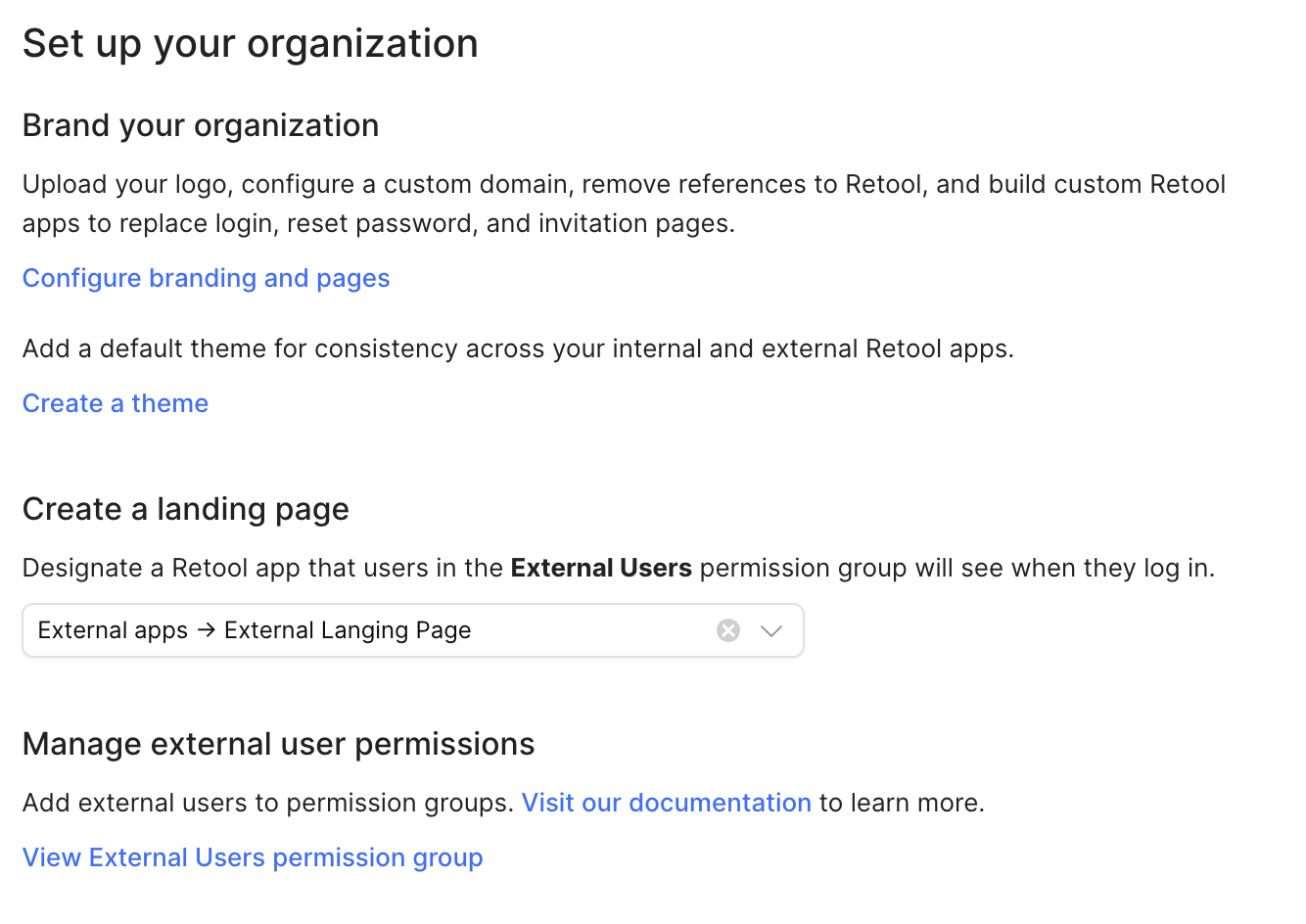The width and height of the screenshot is (1306, 924).
Task: Click Manage external user permissions heading
Action: point(278,744)
